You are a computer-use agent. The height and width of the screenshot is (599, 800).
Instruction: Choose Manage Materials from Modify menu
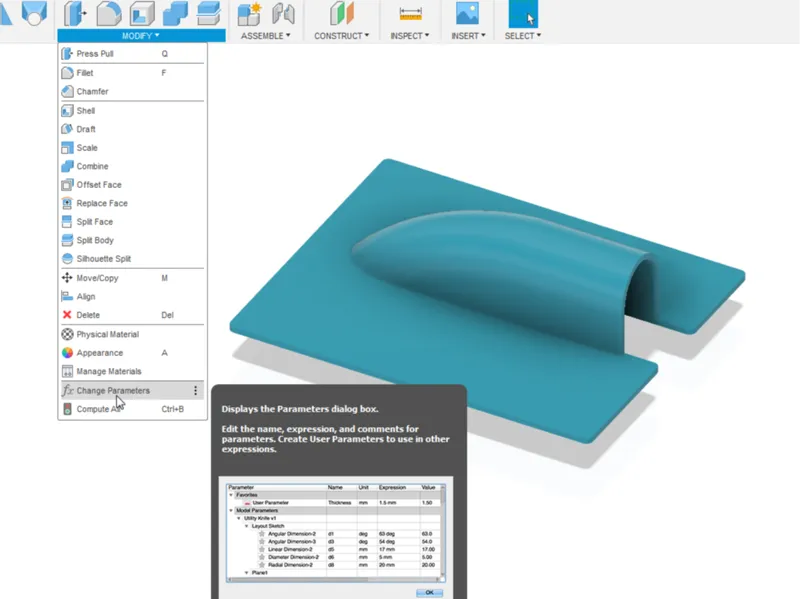pos(132,371)
